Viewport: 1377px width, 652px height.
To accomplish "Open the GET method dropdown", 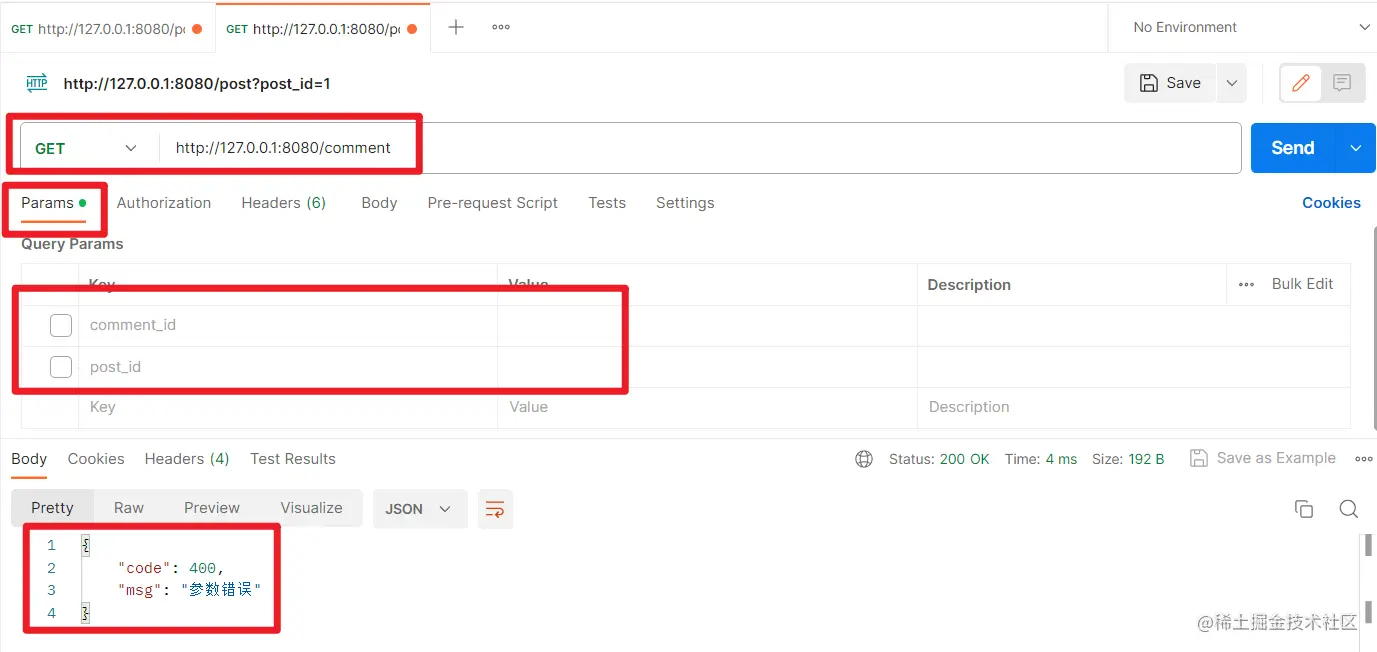I will click(x=86, y=148).
